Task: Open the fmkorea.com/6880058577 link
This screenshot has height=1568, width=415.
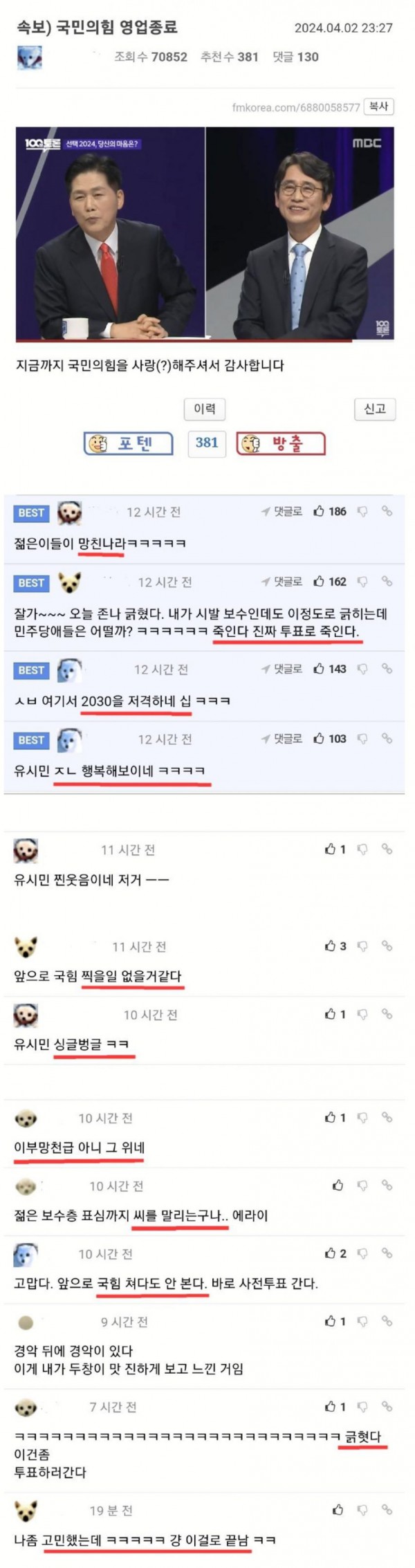Action: (296, 107)
